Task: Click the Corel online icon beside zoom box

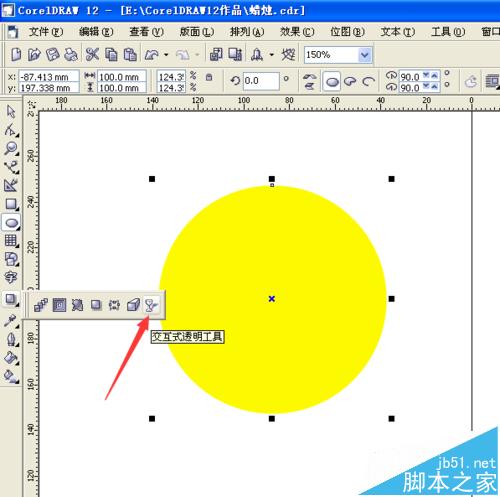Action: tap(288, 54)
